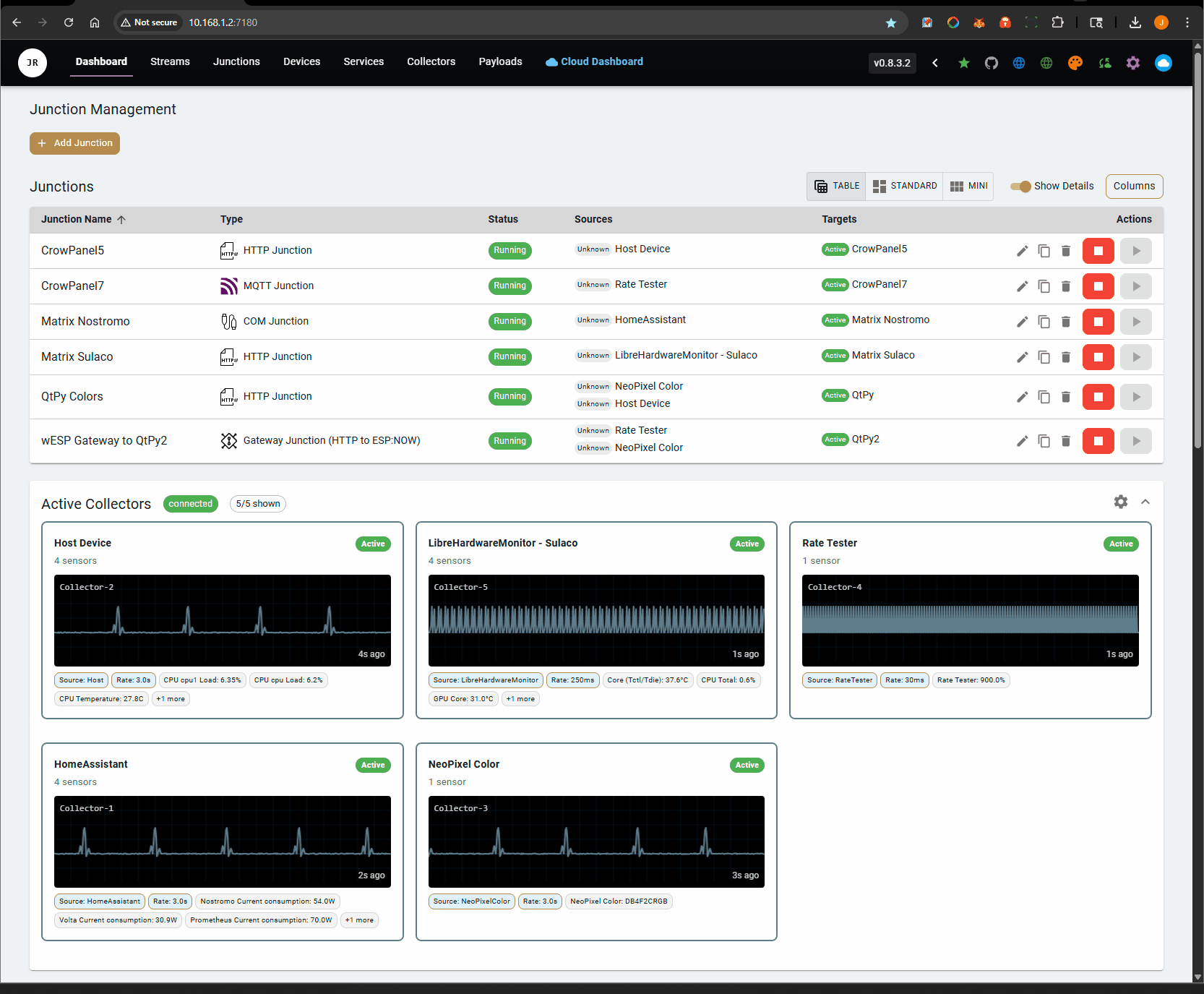Expand '+1 more' in HomeAssistant card

click(x=359, y=920)
